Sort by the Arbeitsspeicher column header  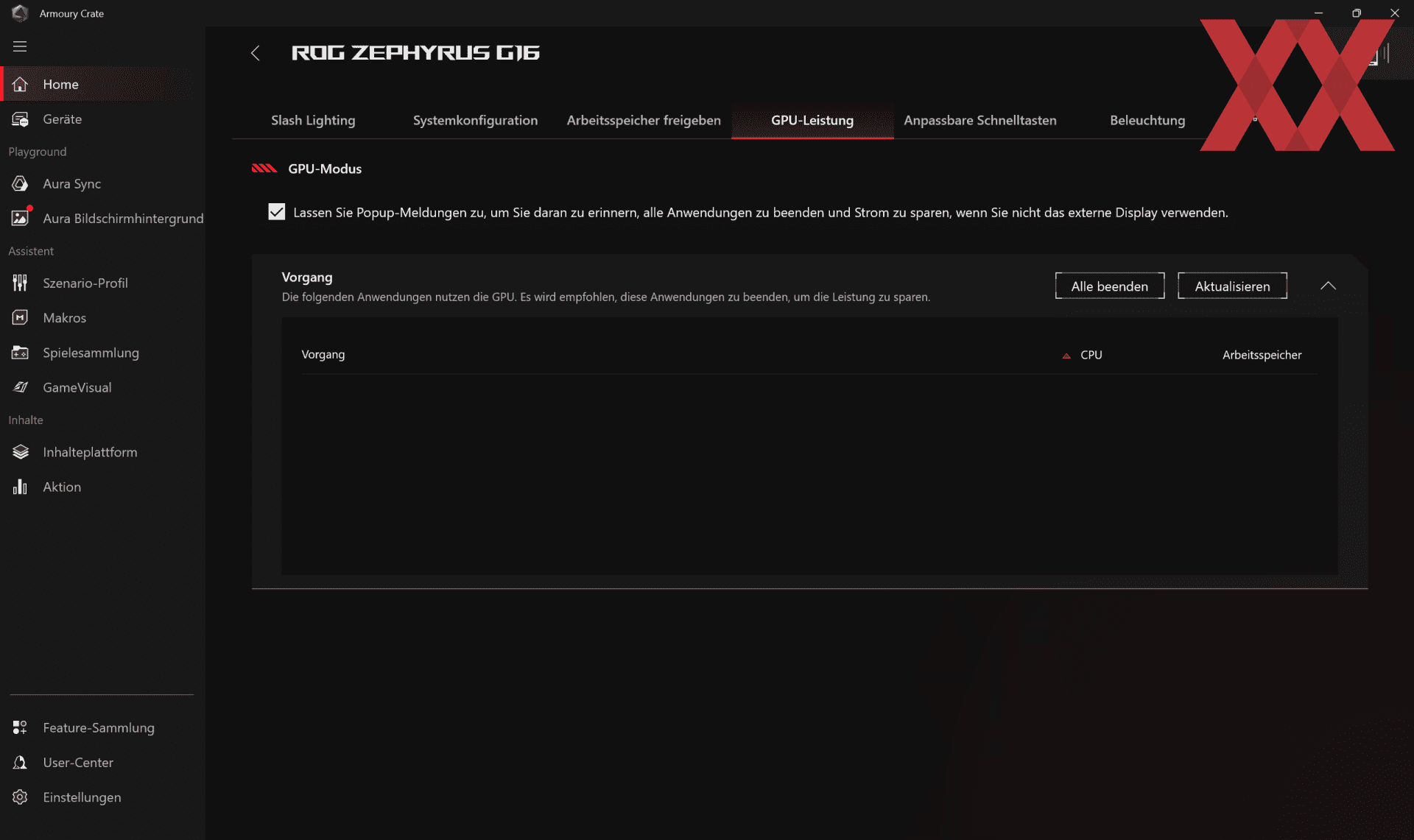tap(1262, 355)
